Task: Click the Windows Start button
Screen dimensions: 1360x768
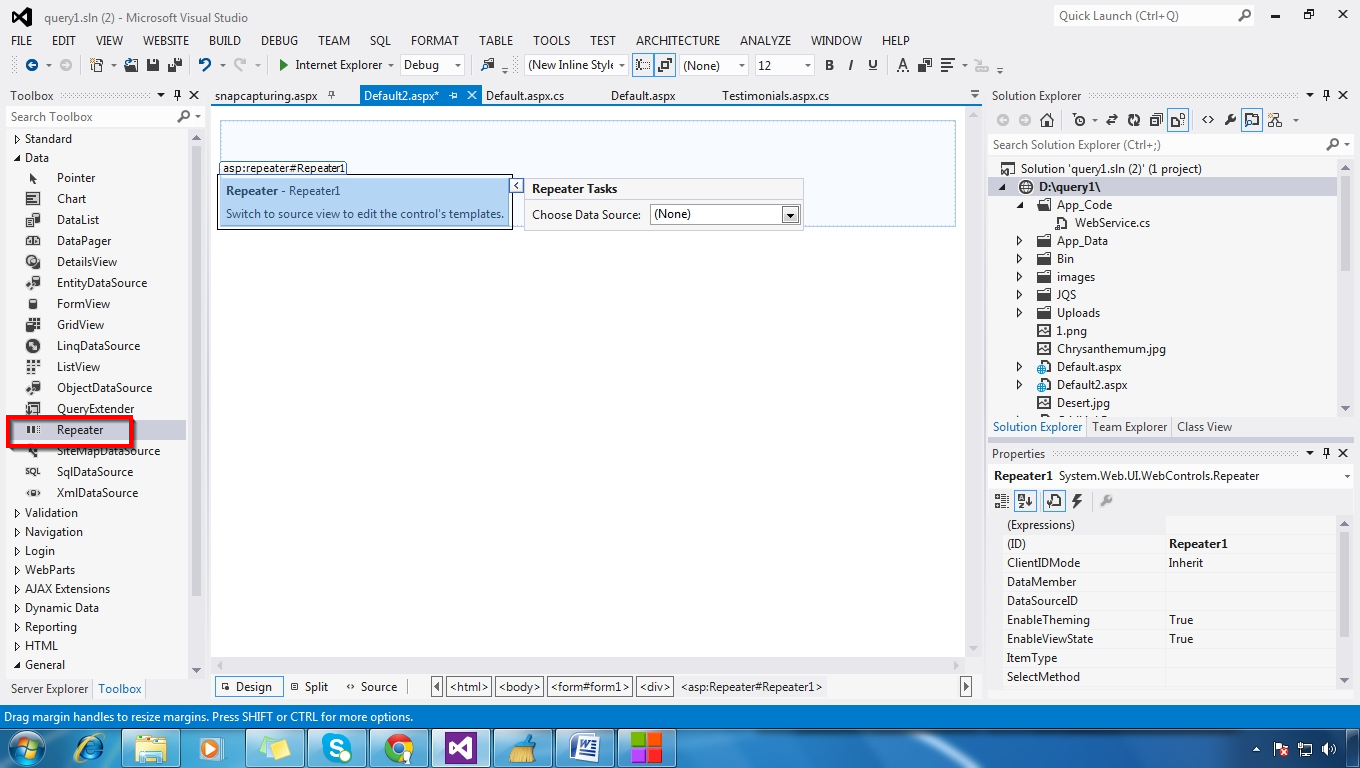Action: 24,747
